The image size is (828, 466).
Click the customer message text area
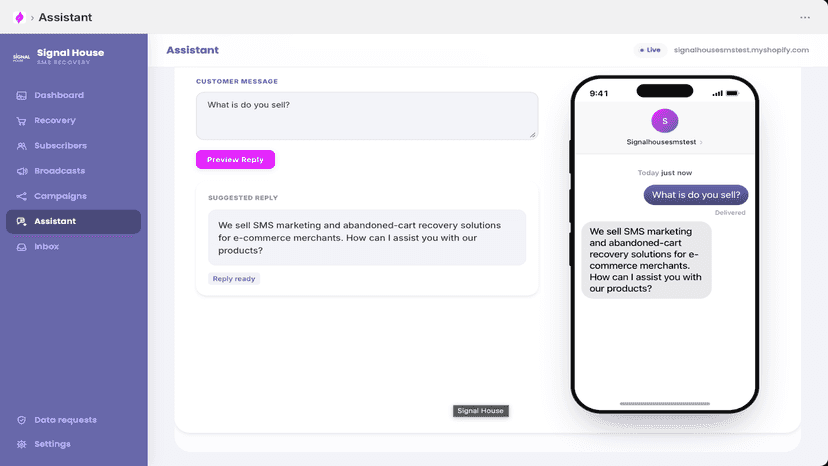(367, 116)
